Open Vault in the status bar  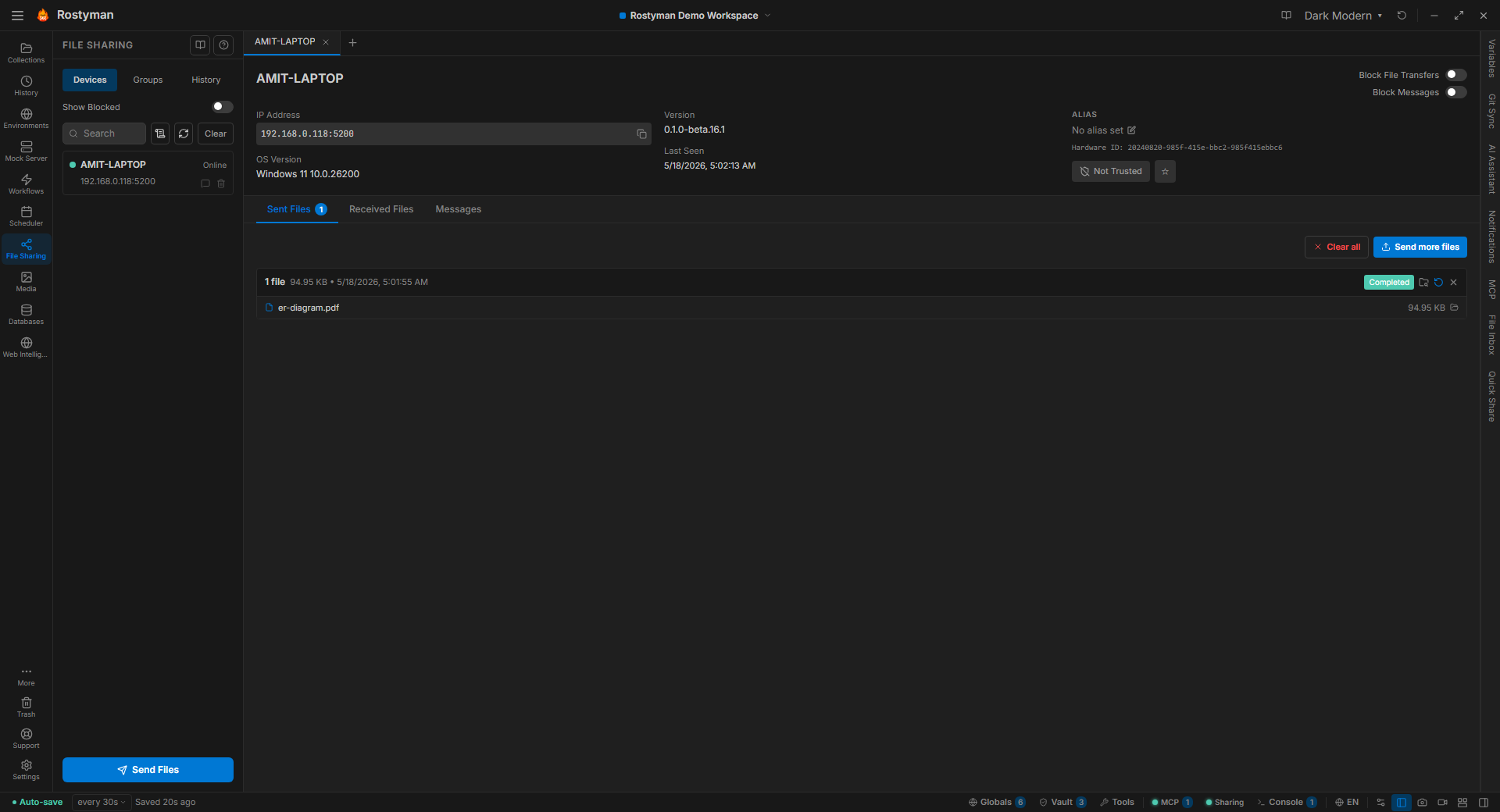coord(1062,802)
